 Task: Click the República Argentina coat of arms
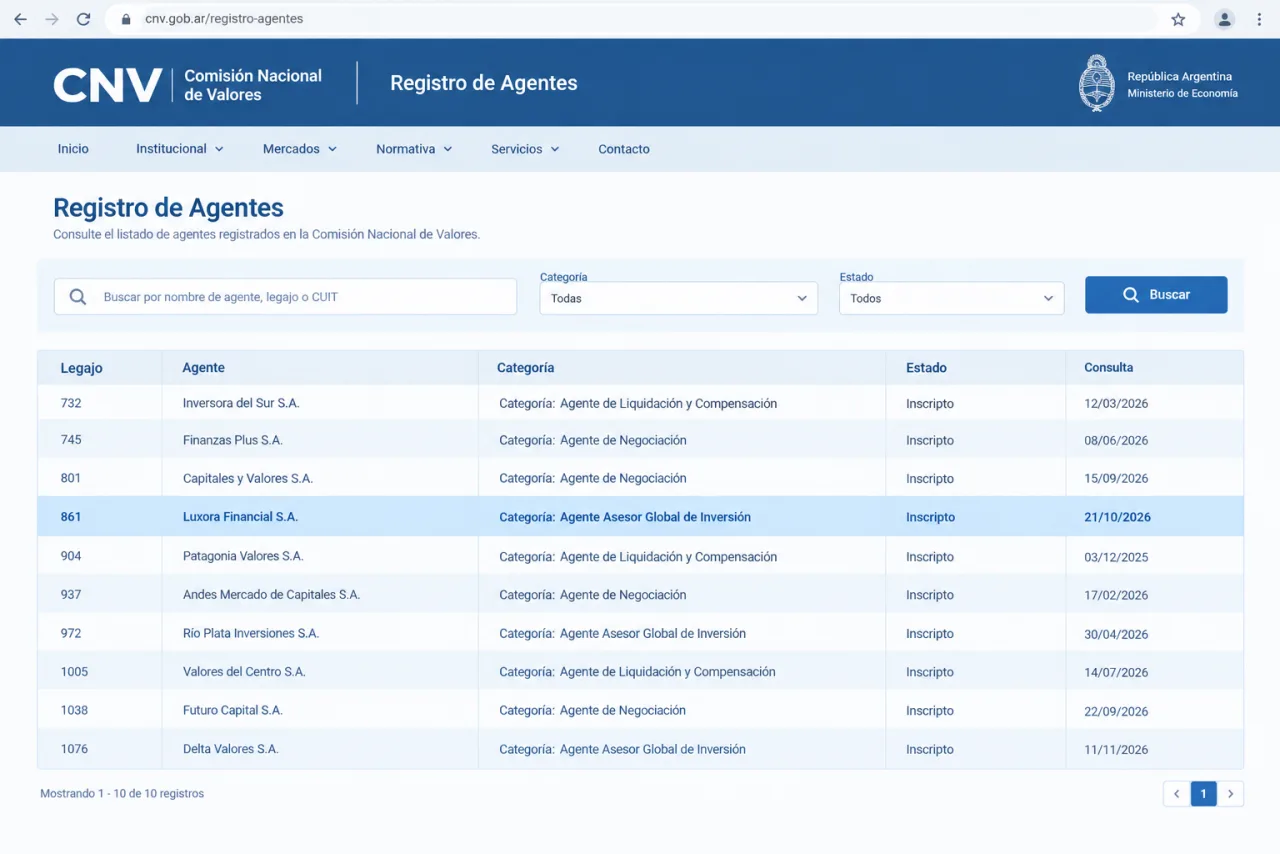(1097, 83)
